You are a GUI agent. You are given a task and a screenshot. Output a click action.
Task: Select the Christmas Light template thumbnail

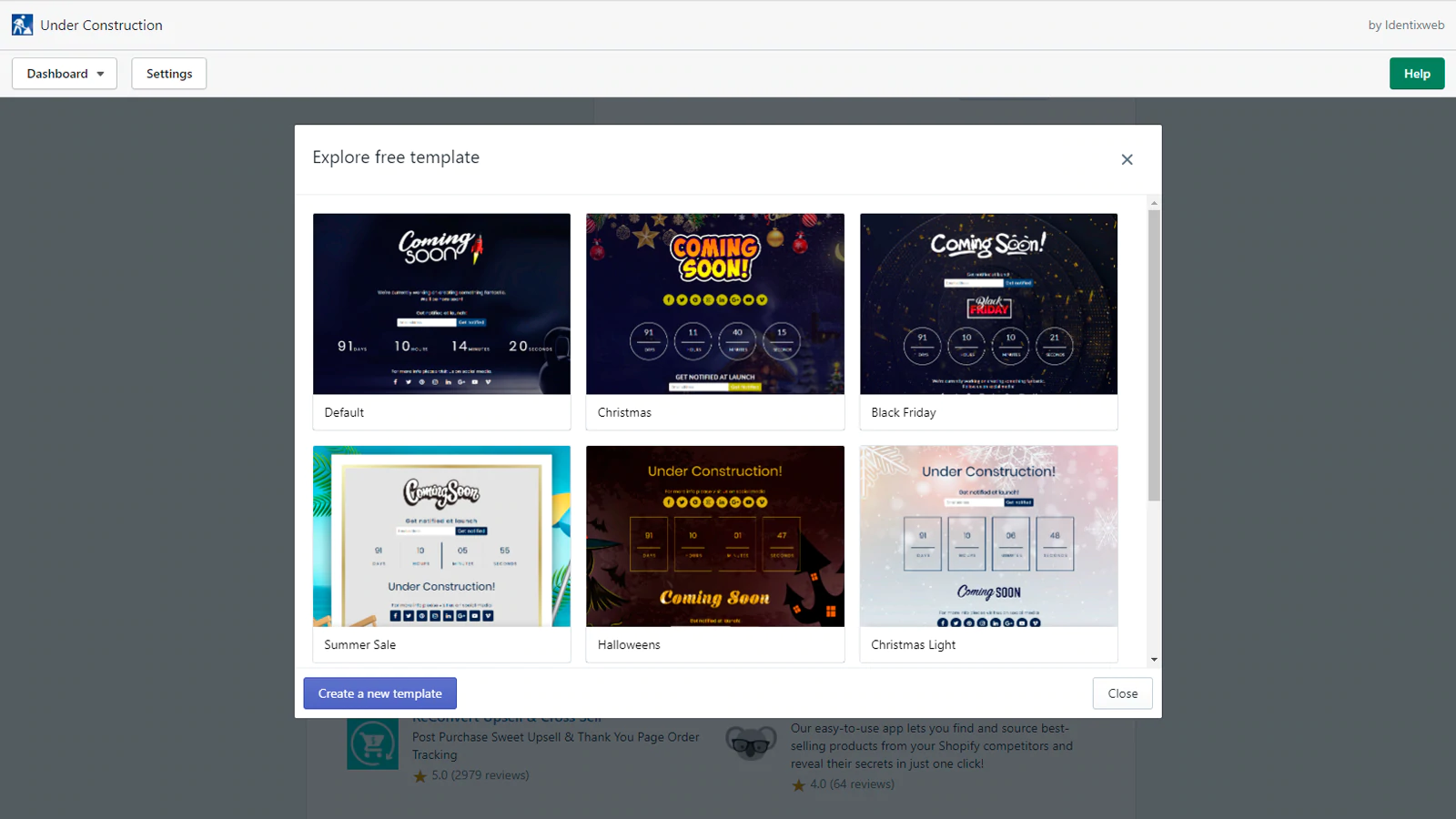coord(988,536)
